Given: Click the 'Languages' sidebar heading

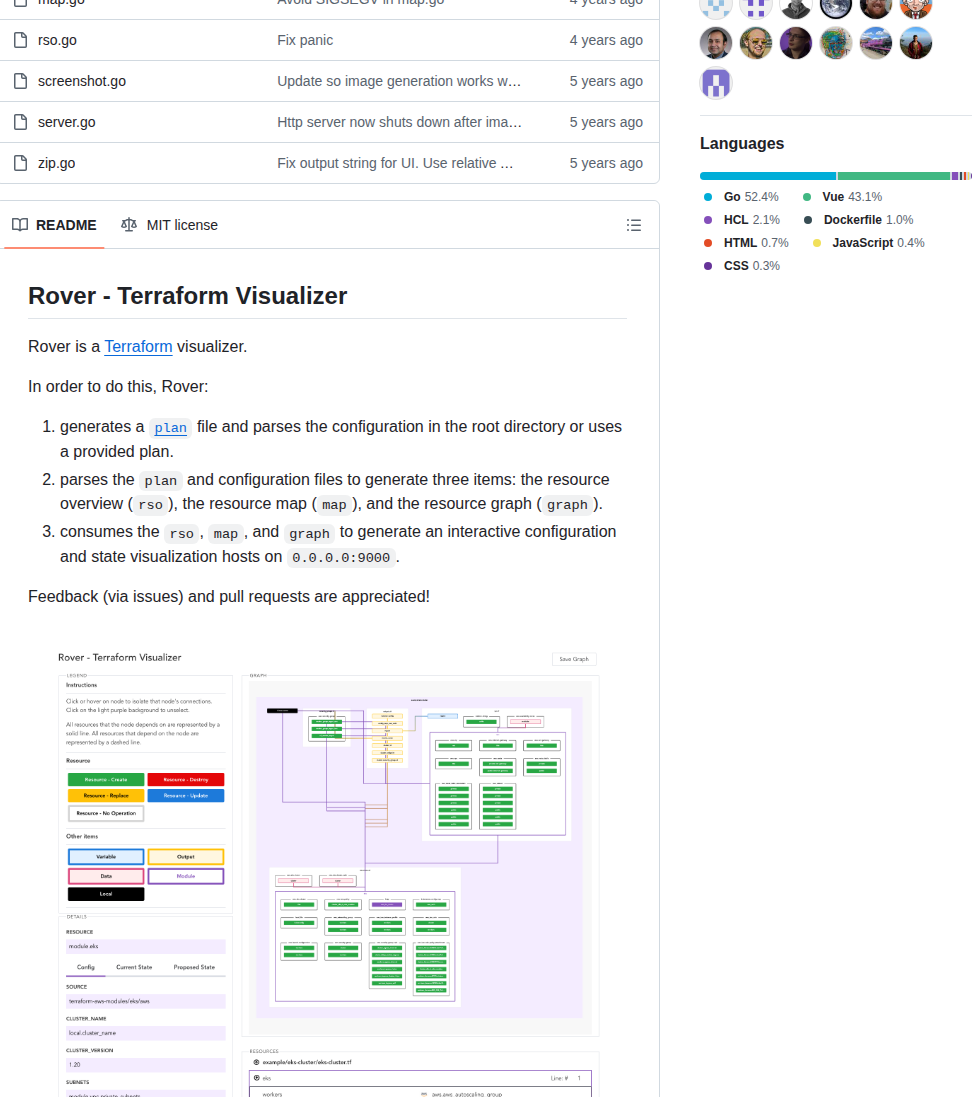Looking at the screenshot, I should (742, 143).
